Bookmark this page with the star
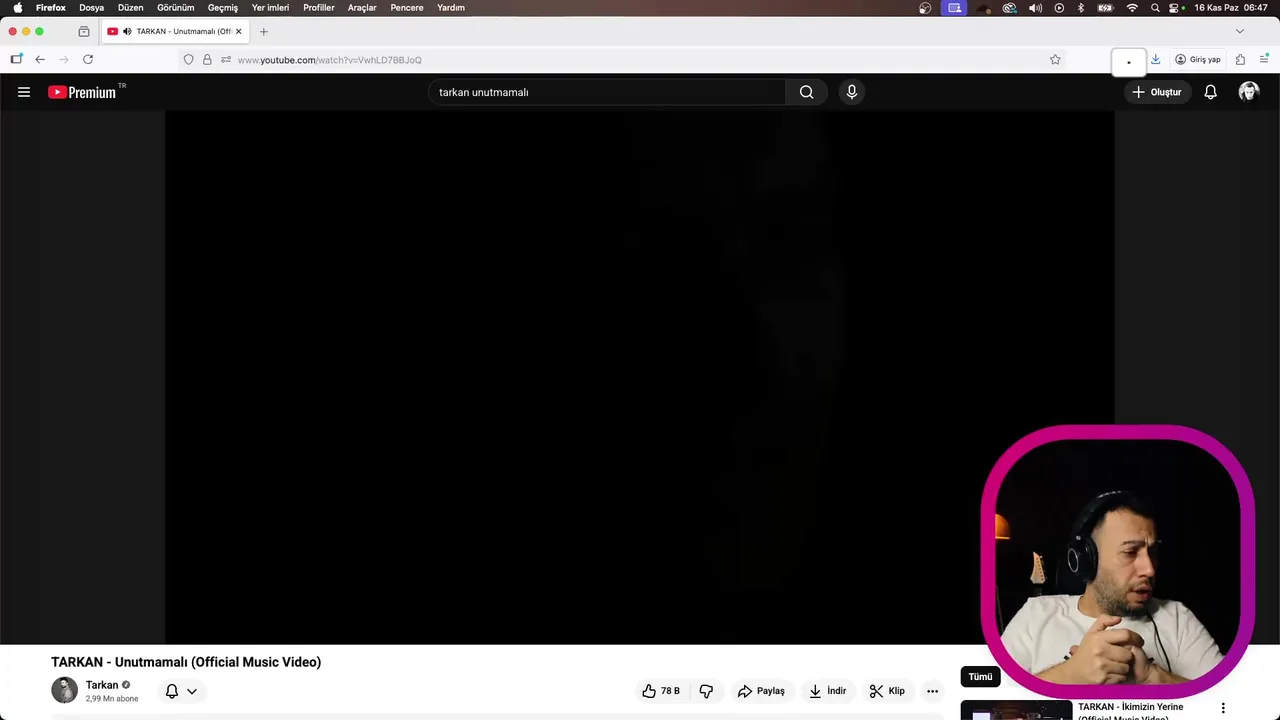 coord(1055,60)
